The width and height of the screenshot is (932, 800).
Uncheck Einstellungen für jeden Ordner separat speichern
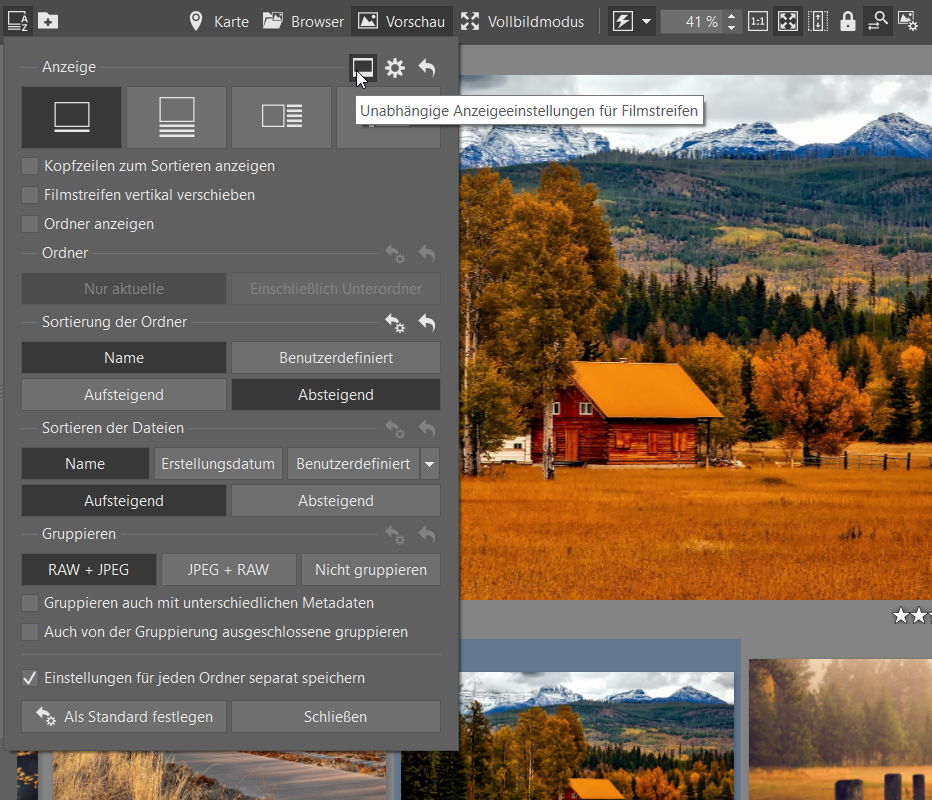point(30,678)
